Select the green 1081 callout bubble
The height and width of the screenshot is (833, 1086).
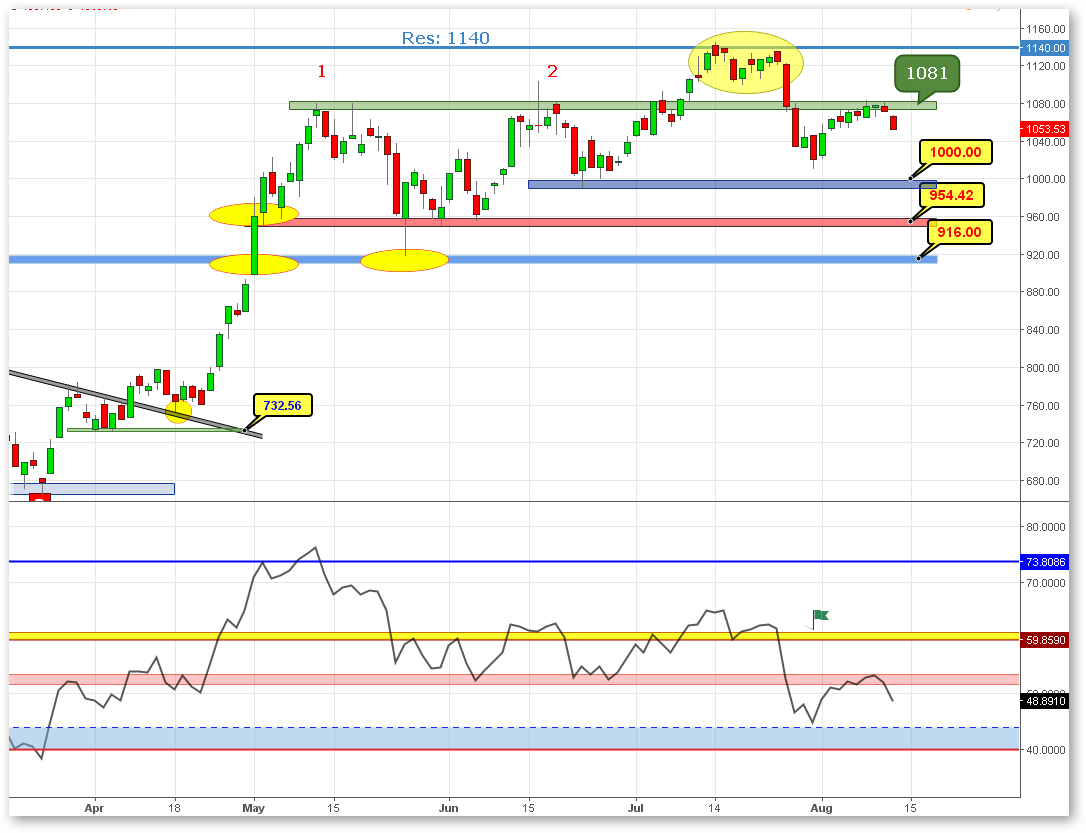point(927,73)
